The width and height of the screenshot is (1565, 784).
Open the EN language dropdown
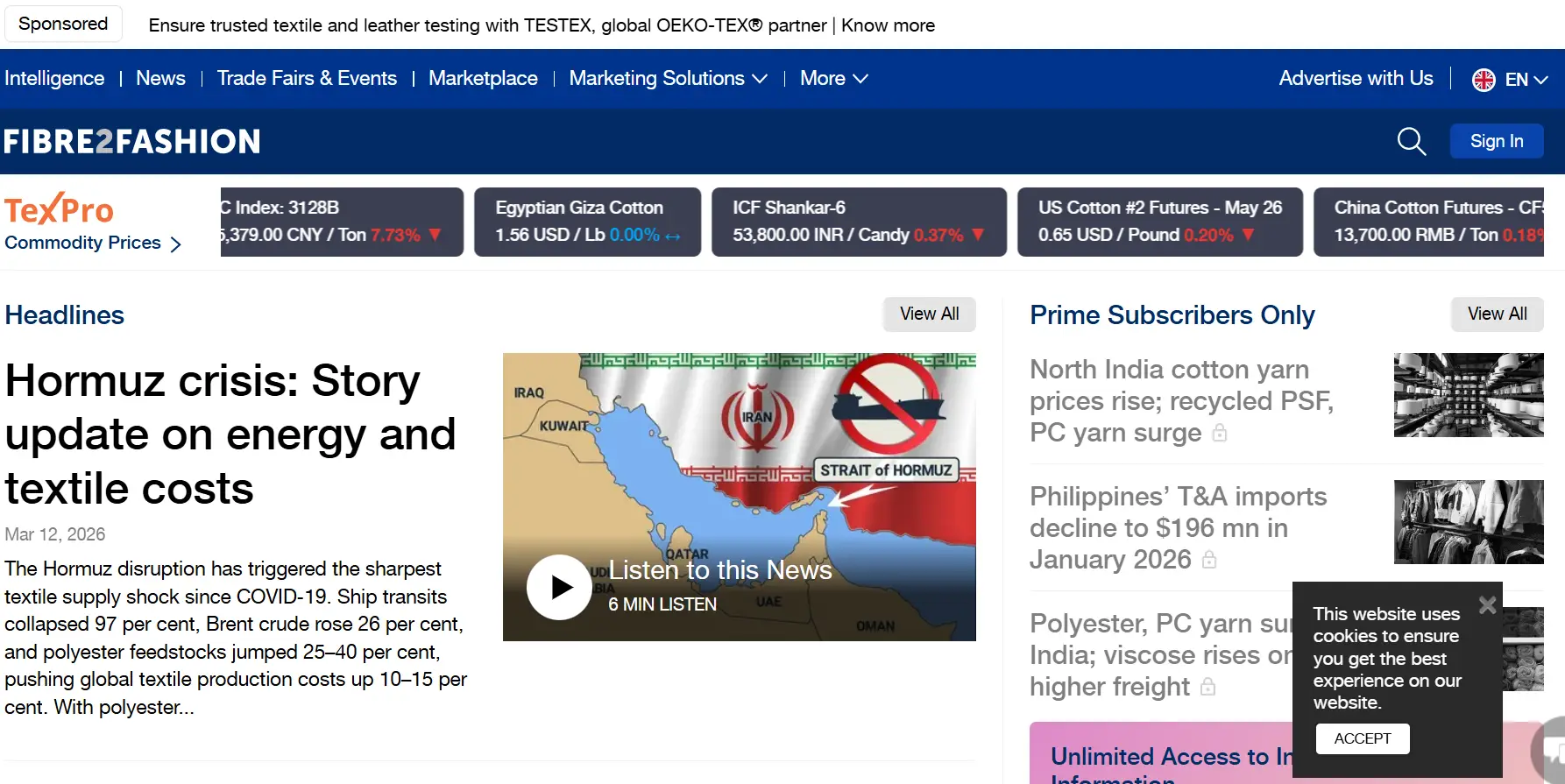coord(1526,80)
